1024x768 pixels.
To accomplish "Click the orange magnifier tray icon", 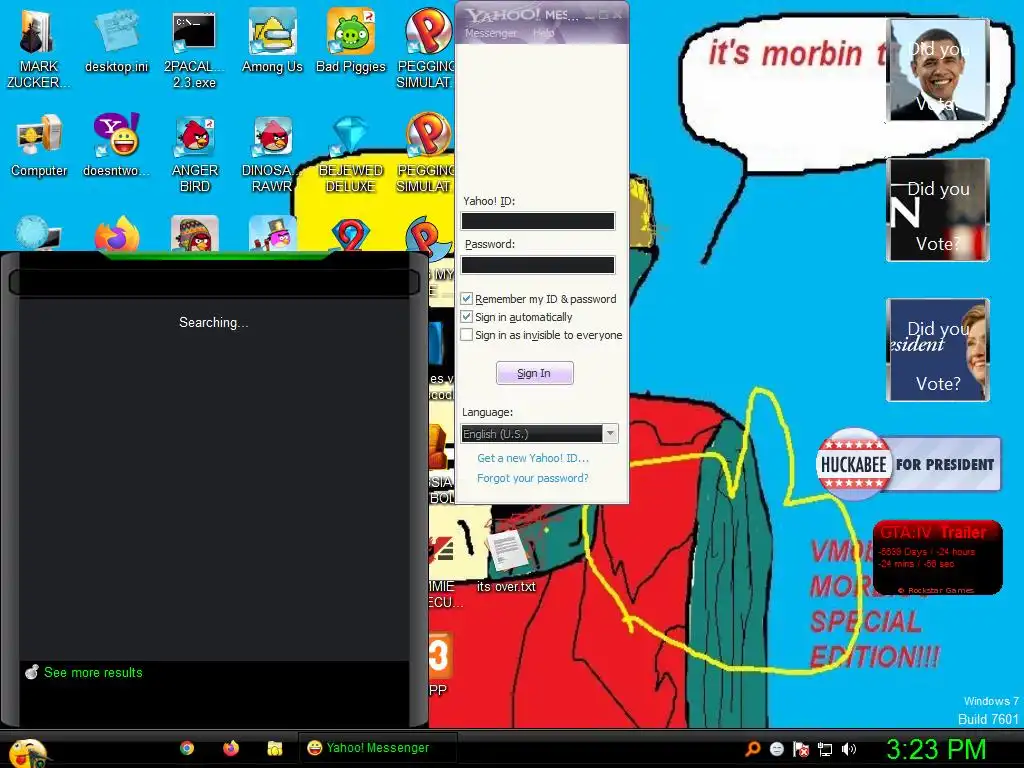I will pos(752,748).
